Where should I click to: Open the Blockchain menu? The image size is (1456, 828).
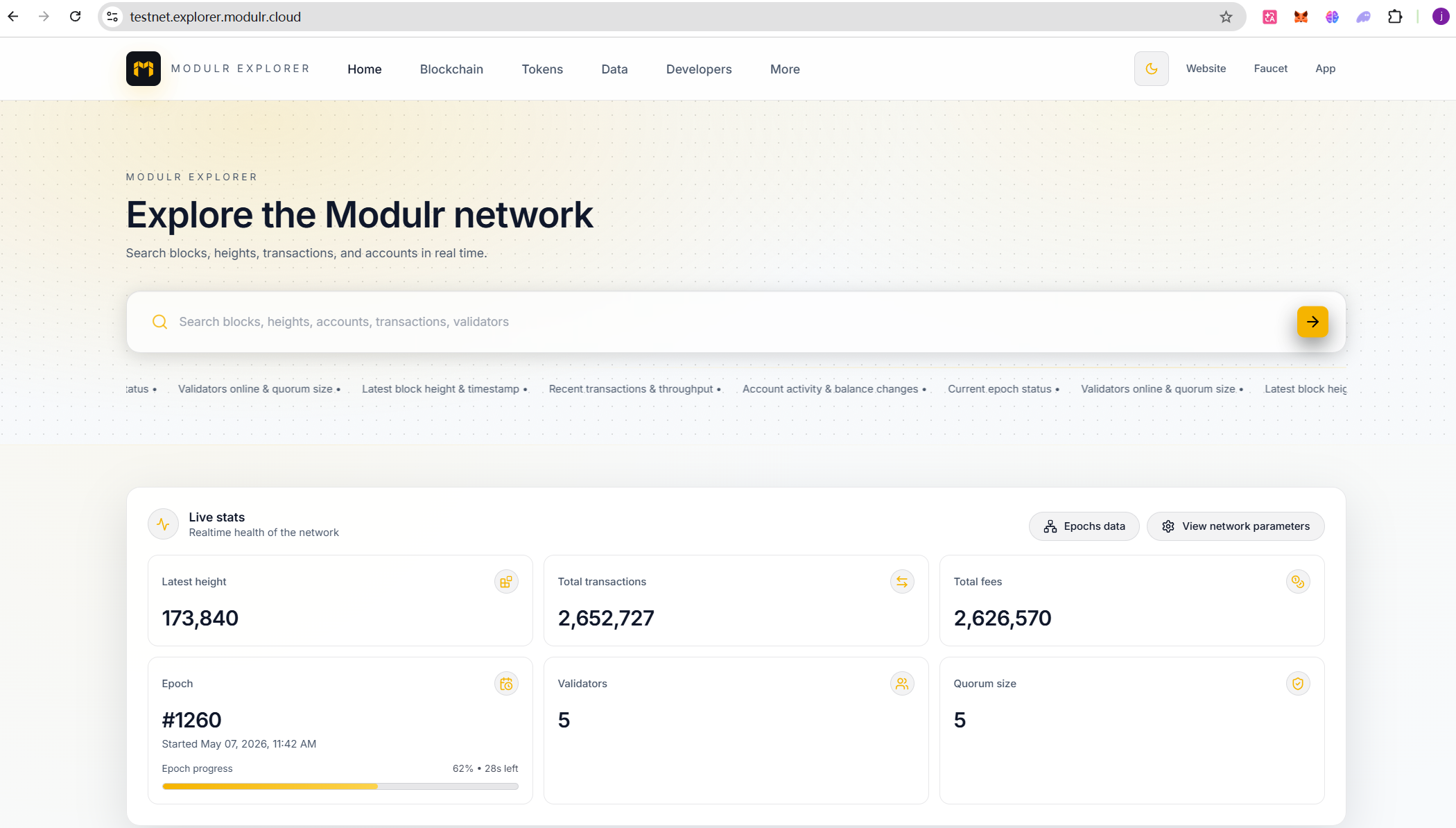point(451,69)
